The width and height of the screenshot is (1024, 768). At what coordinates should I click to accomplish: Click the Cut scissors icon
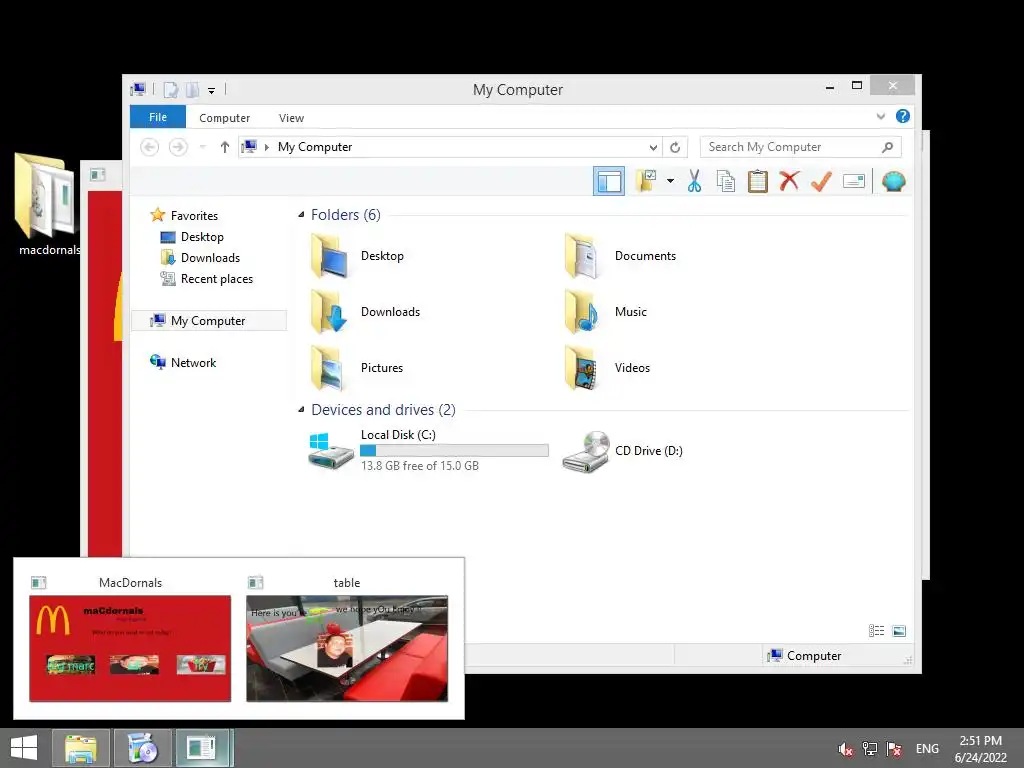pos(694,181)
